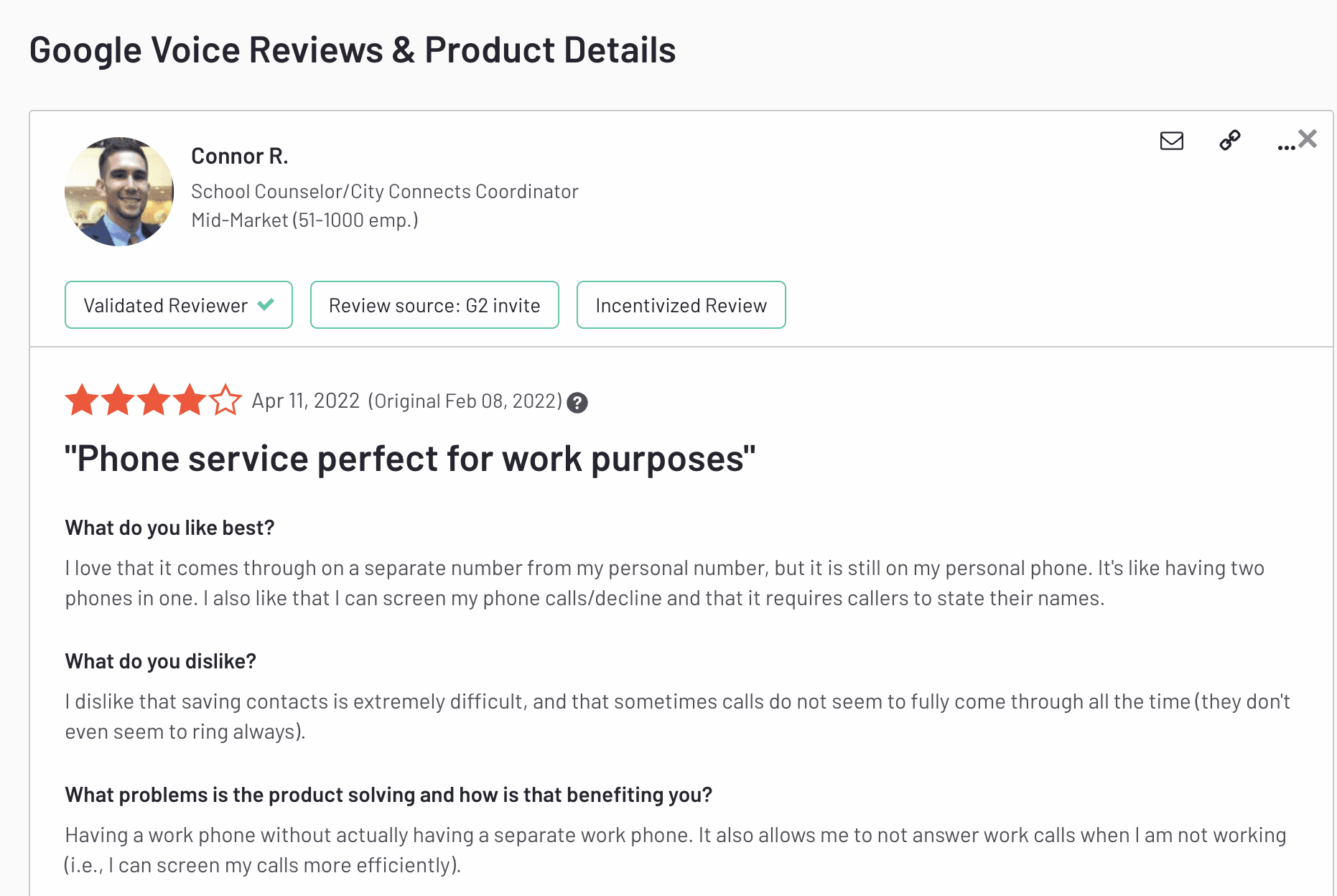This screenshot has height=896, width=1337.
Task: Click the envelope email icon
Action: 1171,141
